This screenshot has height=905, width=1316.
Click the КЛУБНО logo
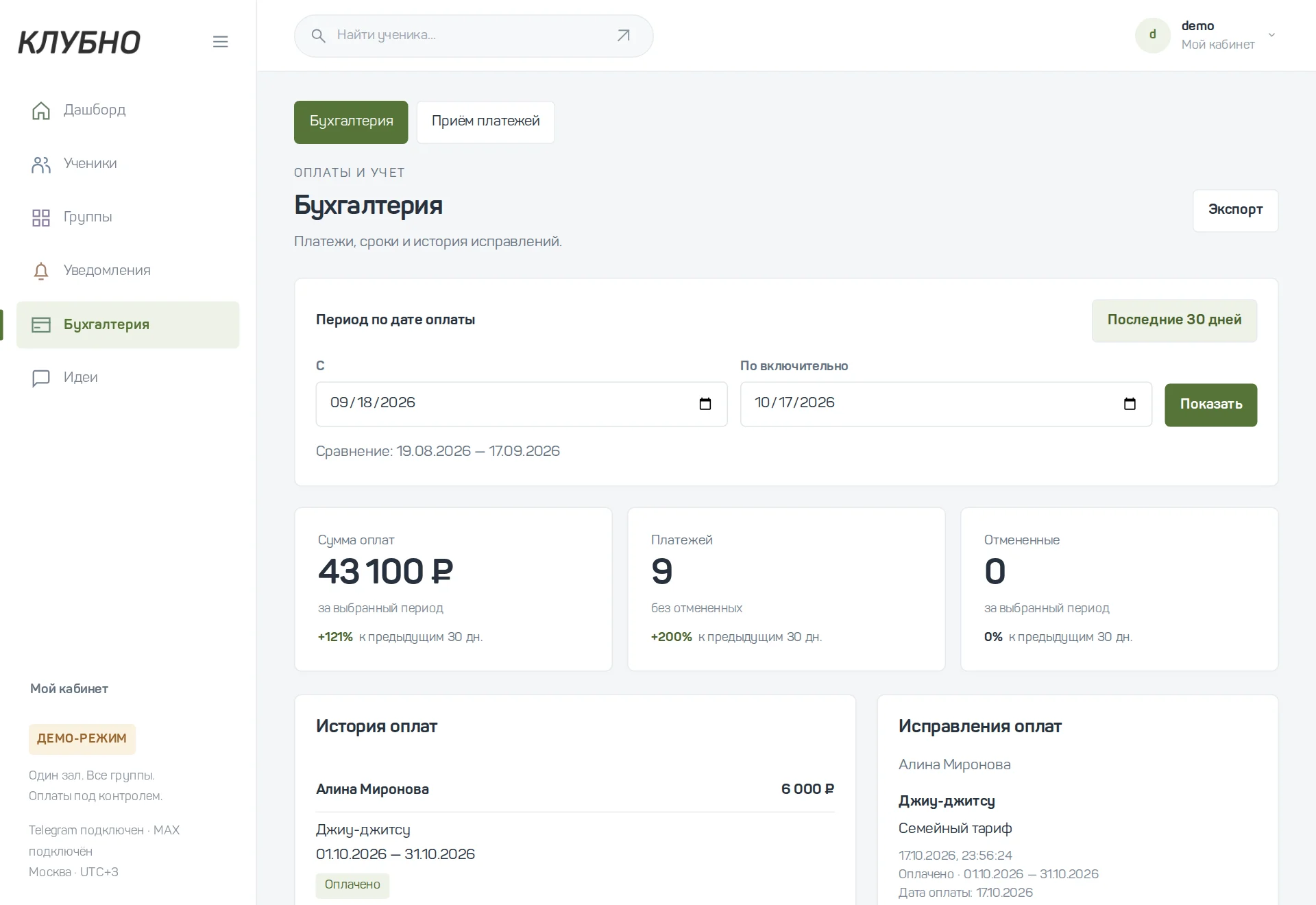coord(80,43)
